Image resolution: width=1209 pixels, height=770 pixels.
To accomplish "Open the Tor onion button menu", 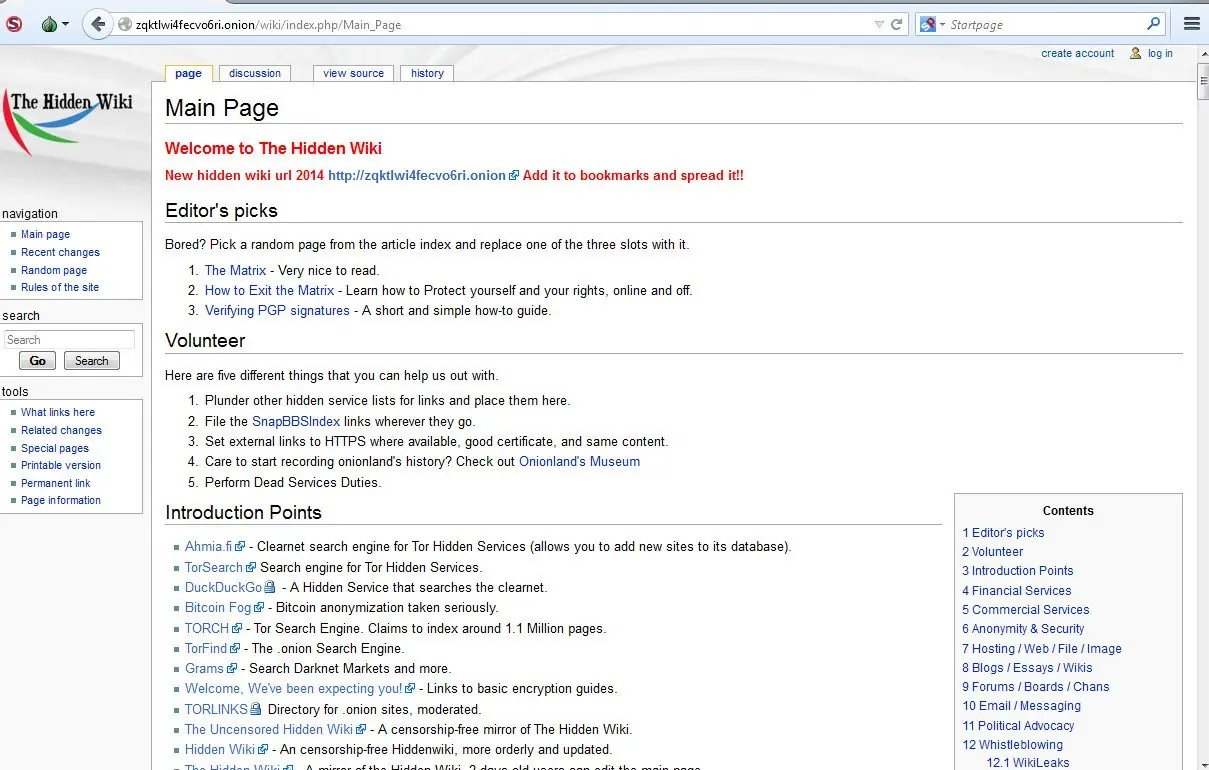I will pyautogui.click(x=54, y=24).
